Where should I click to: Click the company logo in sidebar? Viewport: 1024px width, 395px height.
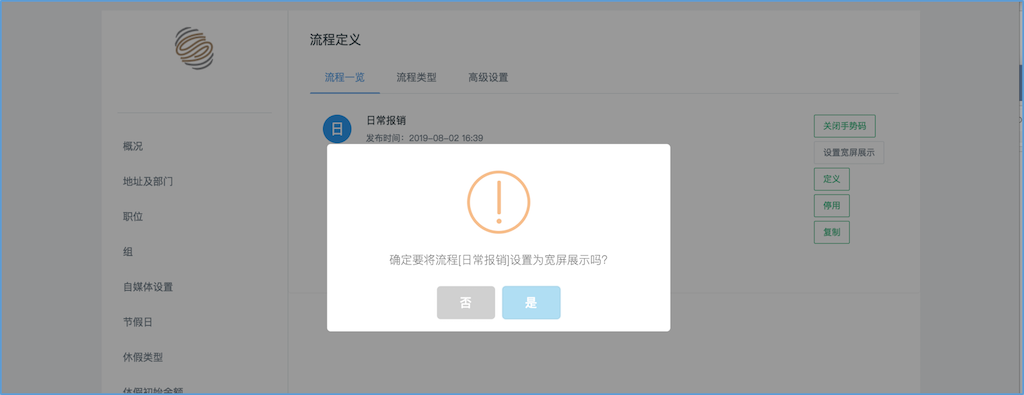pyautogui.click(x=194, y=48)
